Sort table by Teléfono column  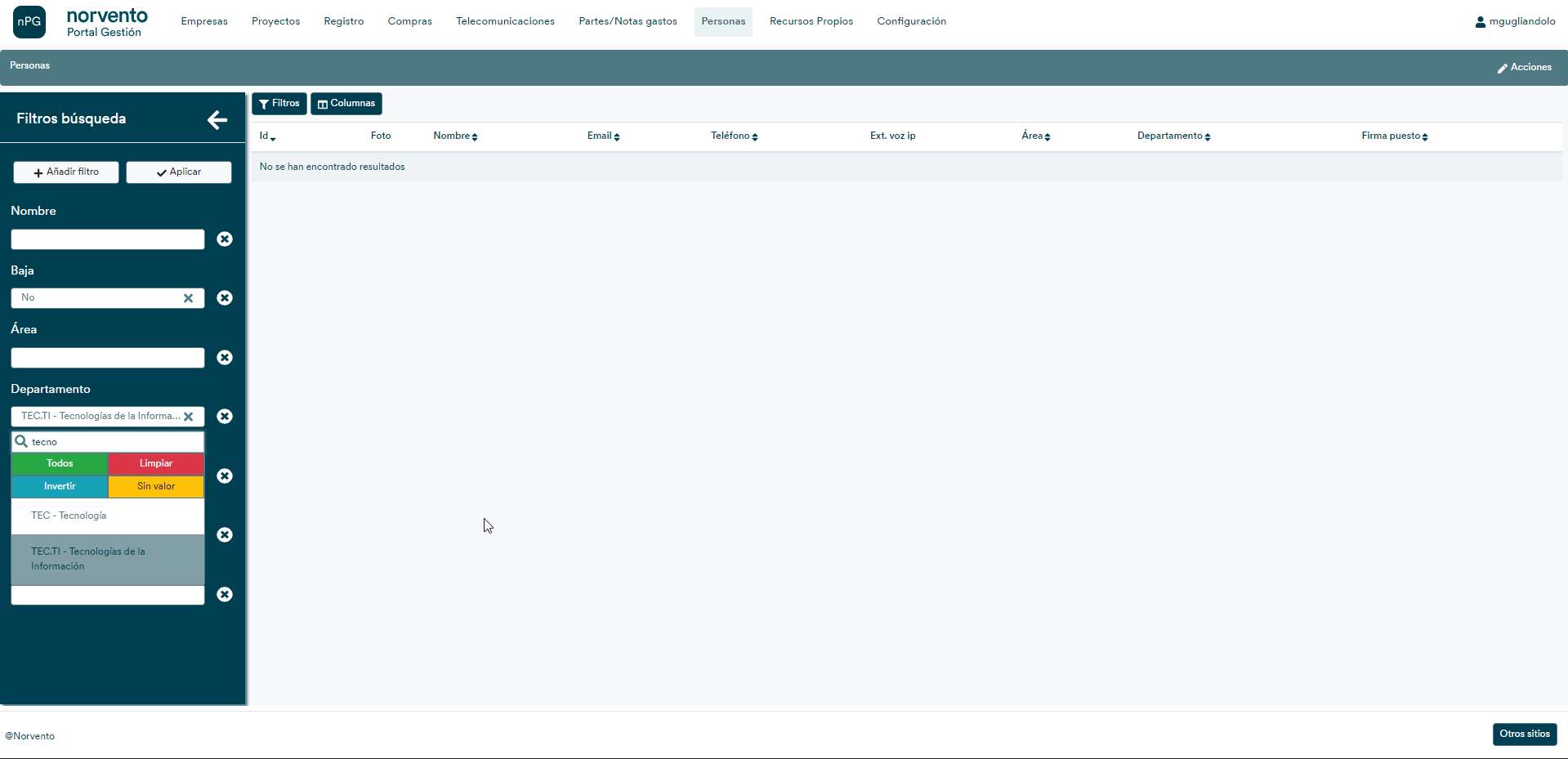(x=734, y=136)
